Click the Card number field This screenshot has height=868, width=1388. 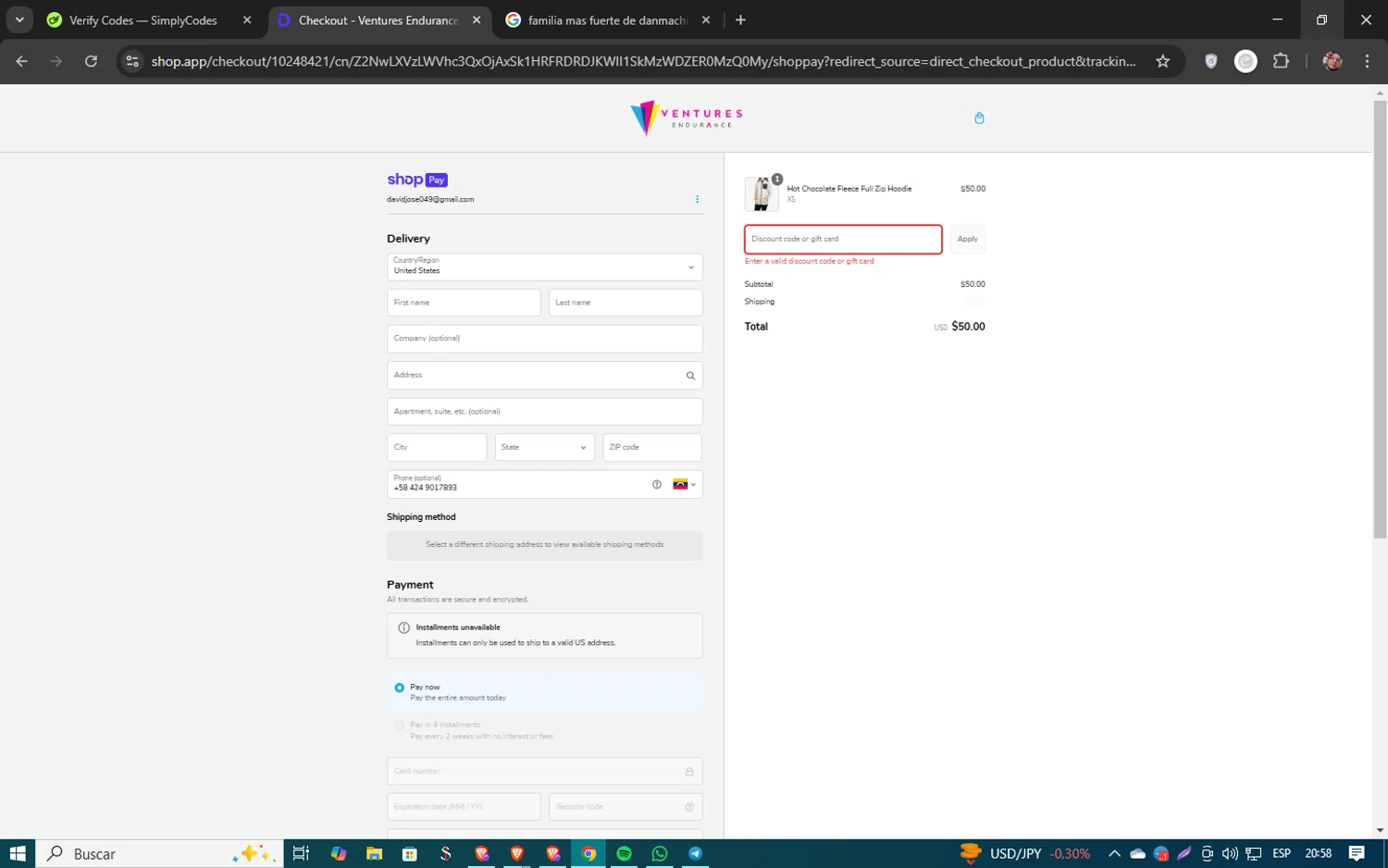[544, 772]
